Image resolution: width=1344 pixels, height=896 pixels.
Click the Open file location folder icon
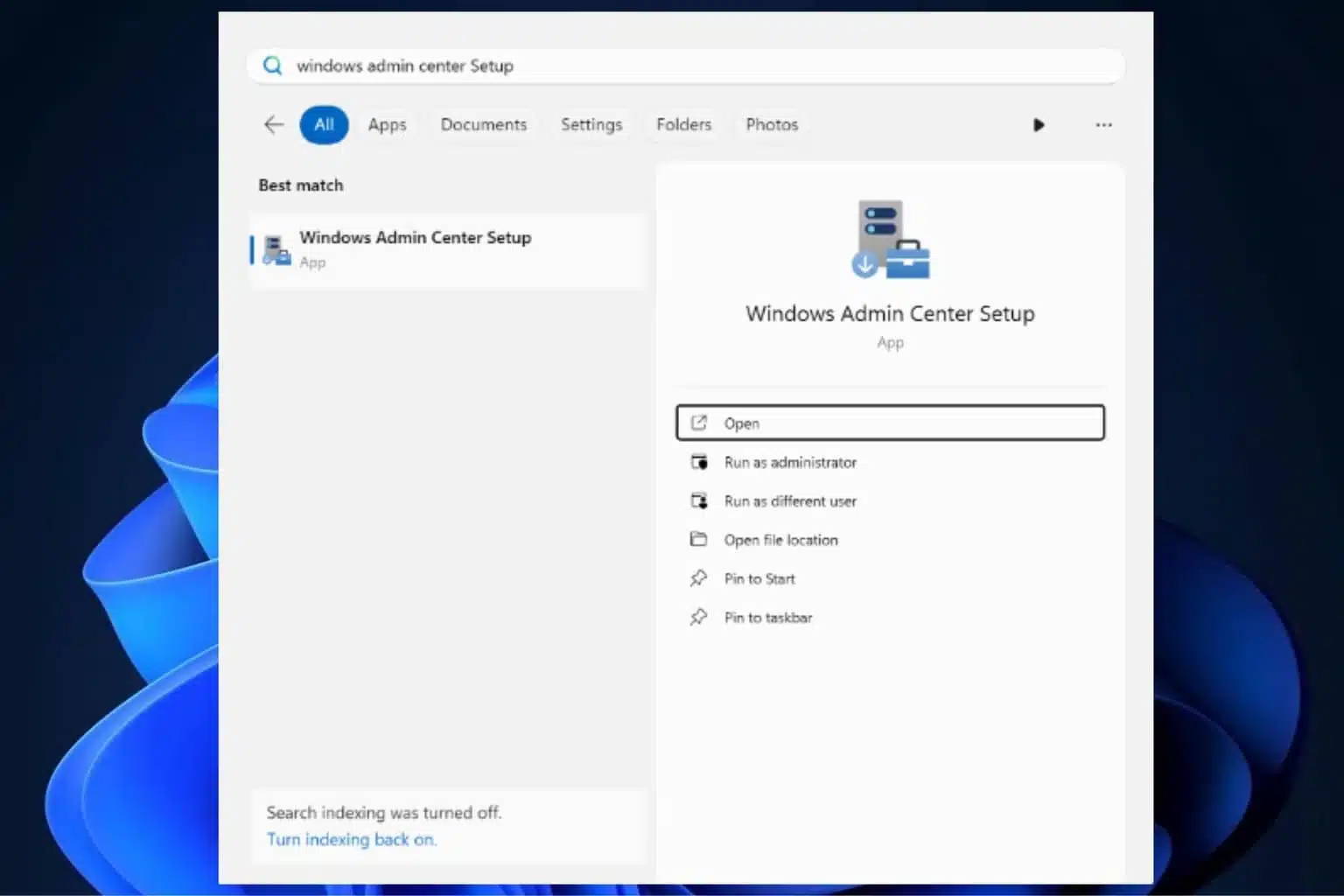(698, 540)
